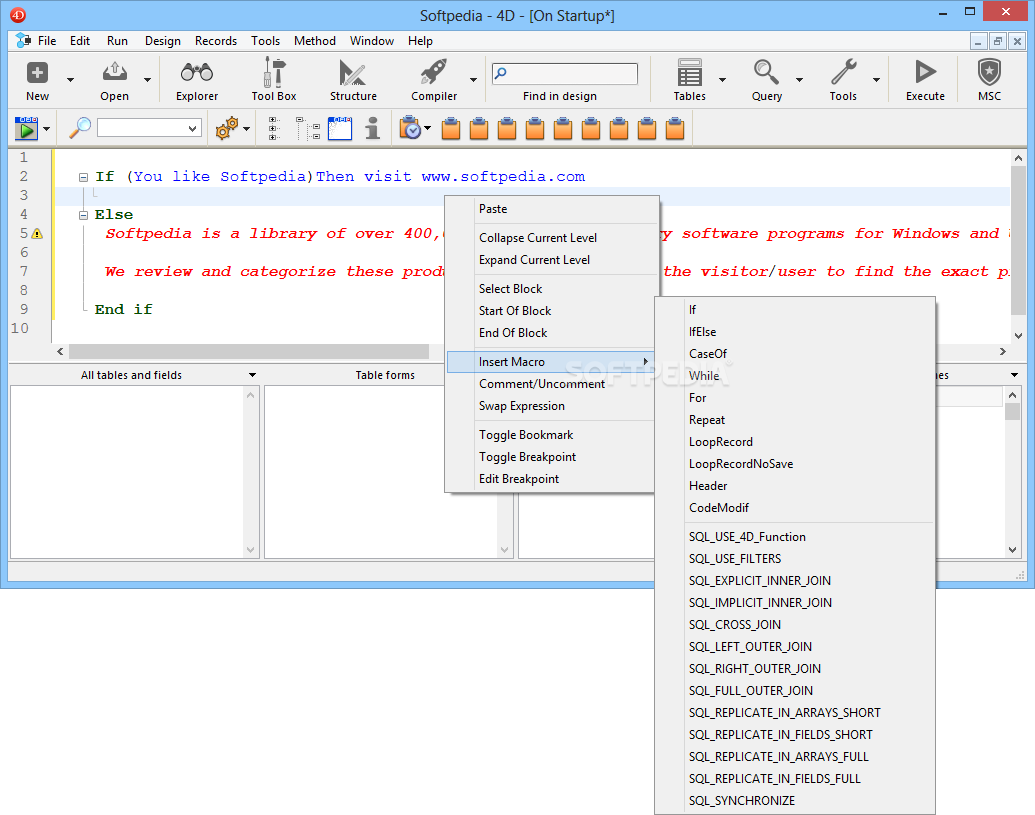Image resolution: width=1035 pixels, height=815 pixels.
Task: Open the Design menu
Action: click(162, 40)
